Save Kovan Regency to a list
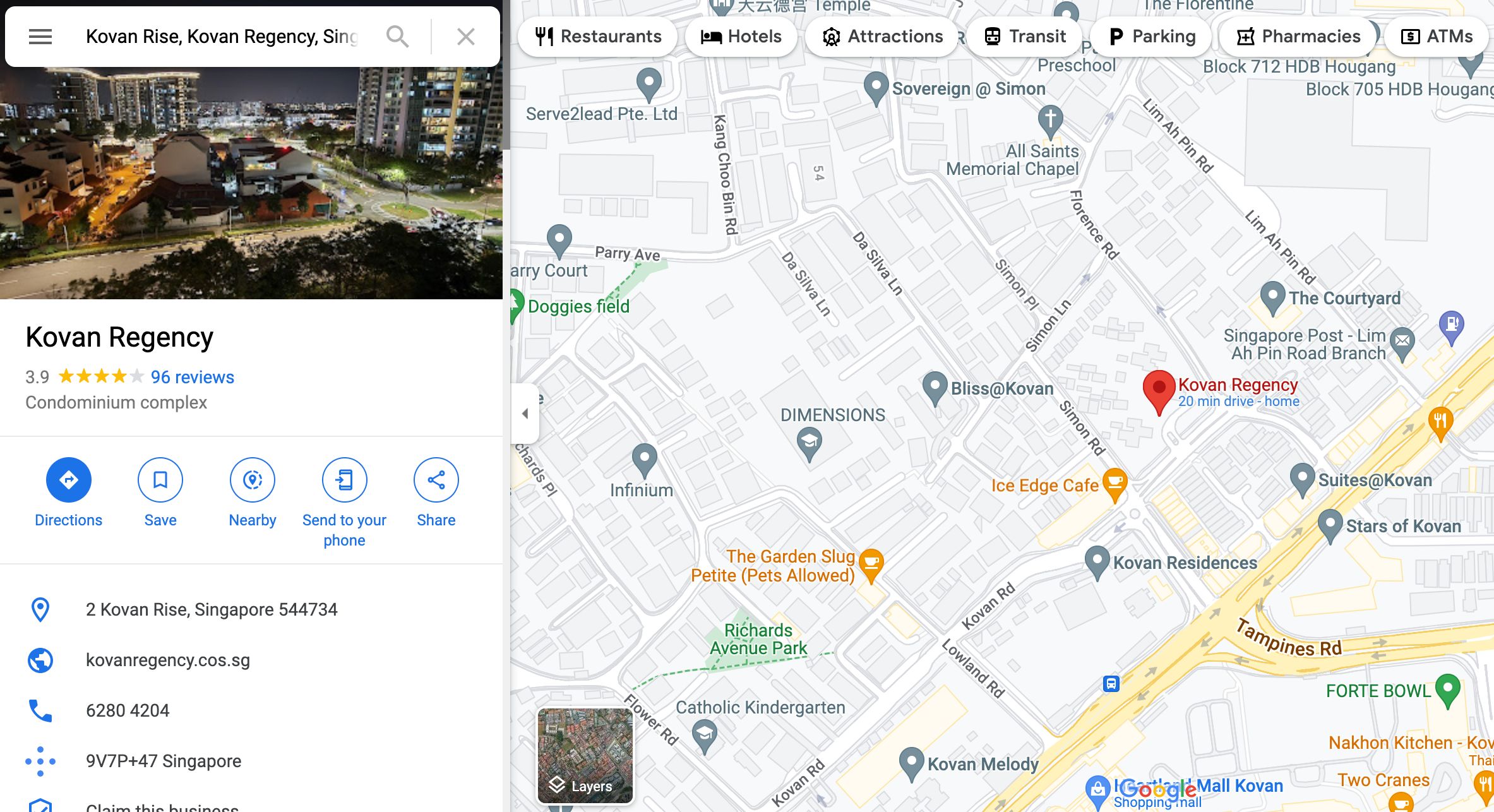This screenshot has height=812, width=1494. pos(160,480)
